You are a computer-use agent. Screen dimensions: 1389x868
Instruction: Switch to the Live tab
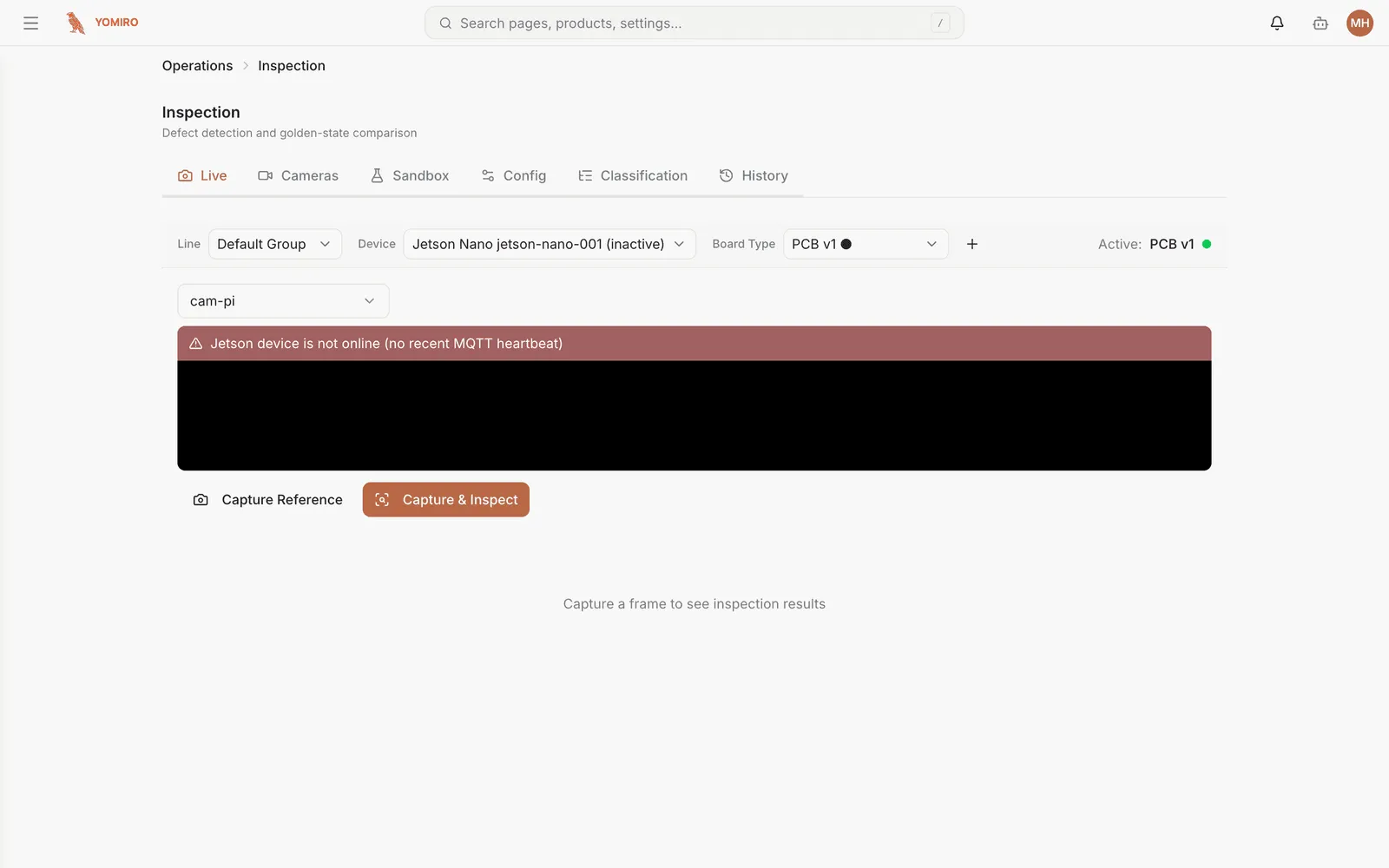[x=202, y=175]
